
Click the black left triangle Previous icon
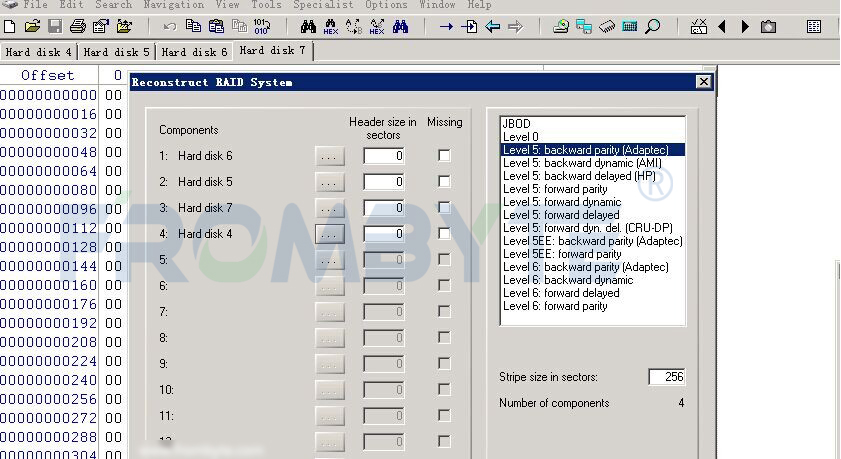(x=722, y=26)
